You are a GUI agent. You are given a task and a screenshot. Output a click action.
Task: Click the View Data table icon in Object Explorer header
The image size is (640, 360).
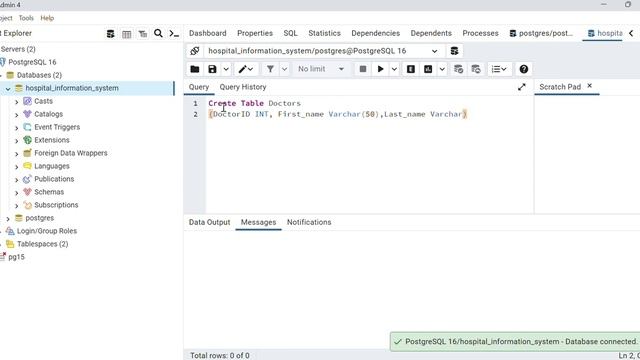[x=127, y=33]
